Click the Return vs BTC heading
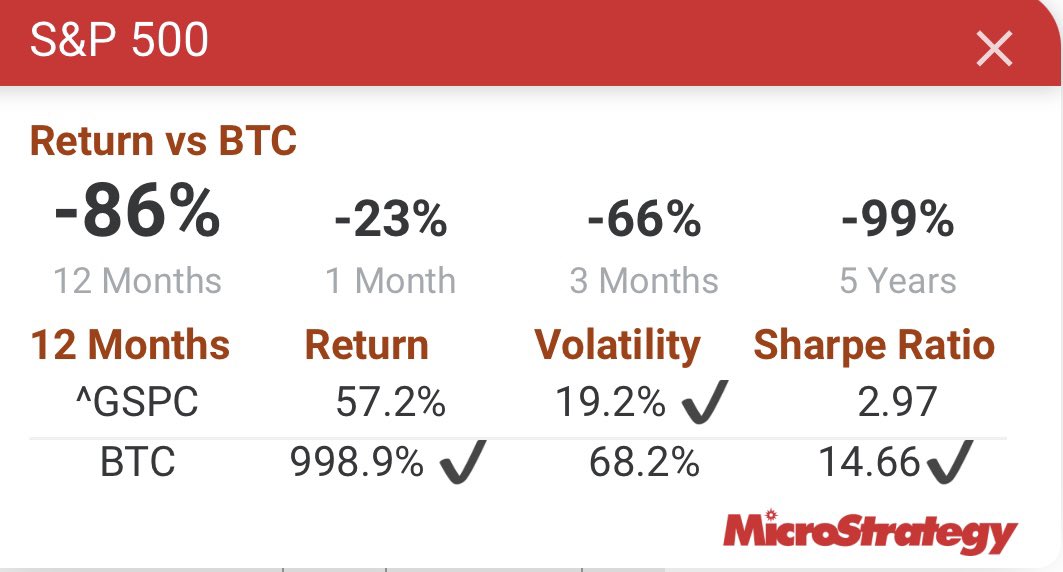The image size is (1063, 572). tap(163, 141)
